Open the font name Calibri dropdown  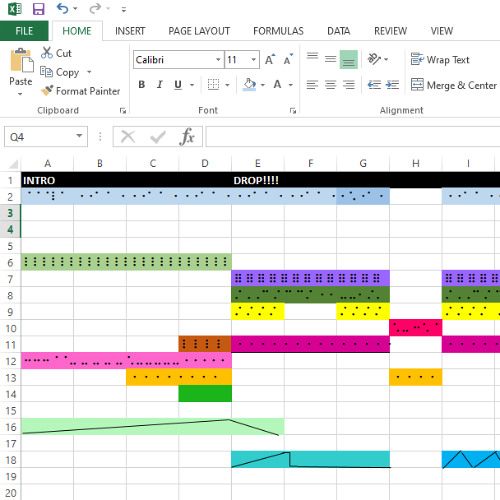point(218,60)
